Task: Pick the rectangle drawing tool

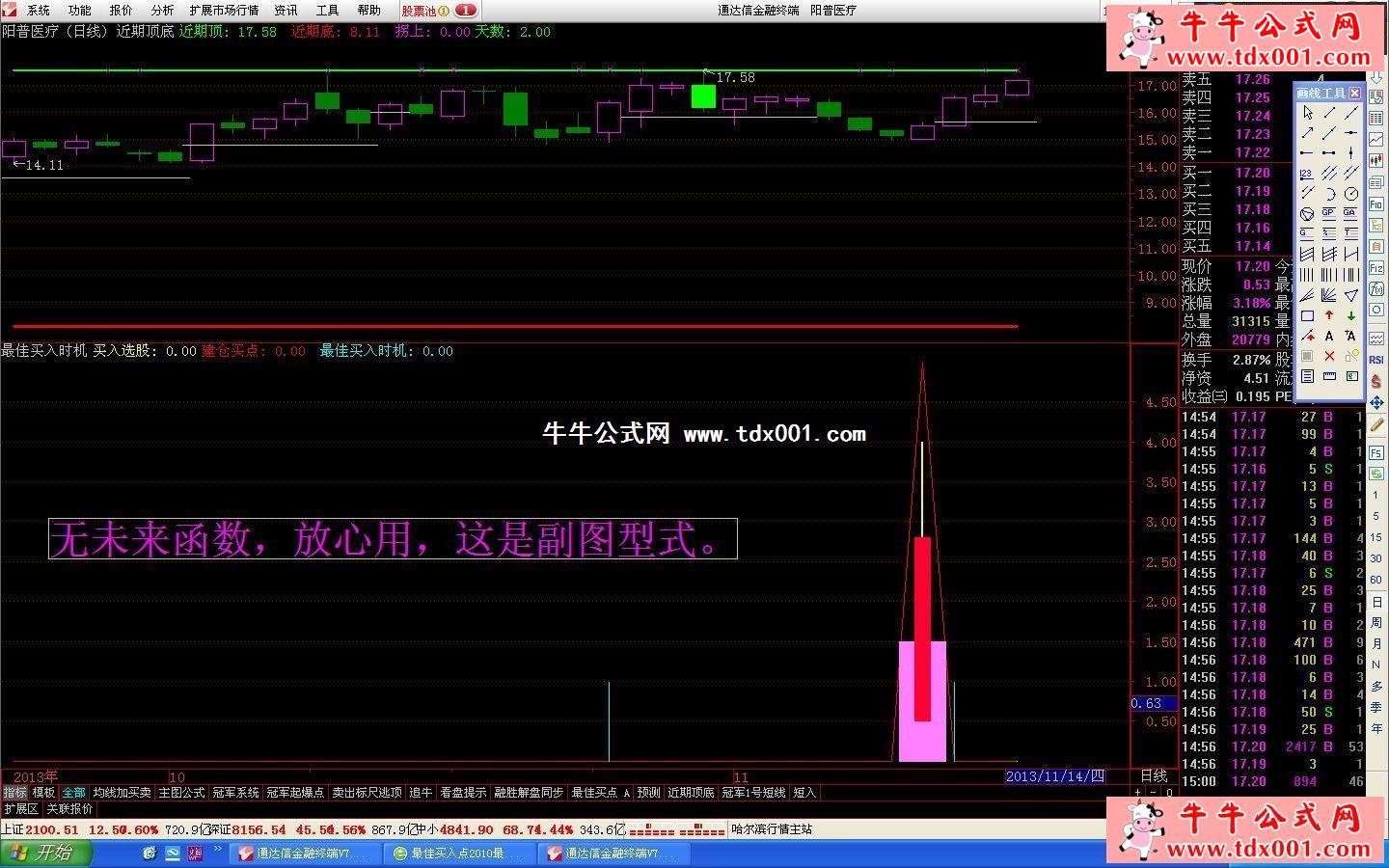Action: pyautogui.click(x=1307, y=315)
